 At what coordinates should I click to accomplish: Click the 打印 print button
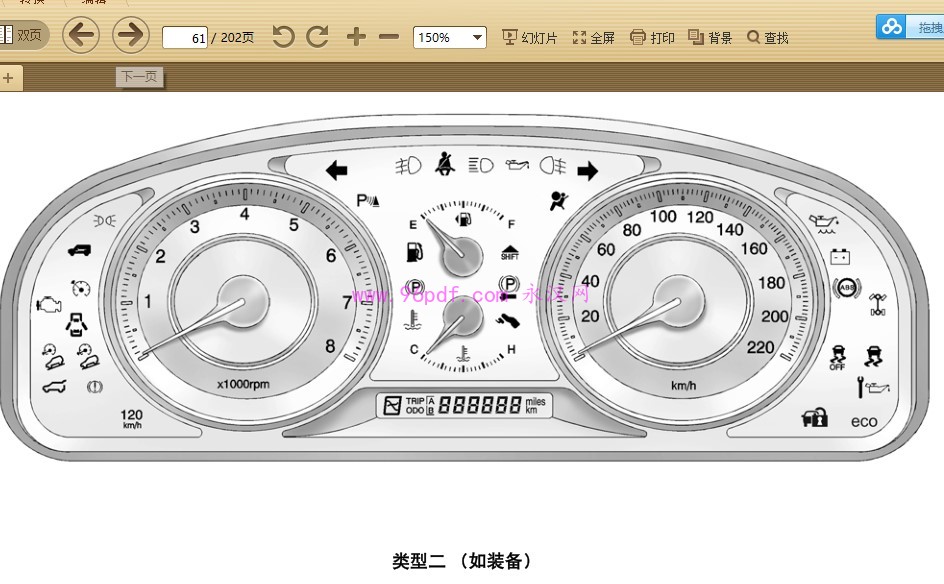(652, 38)
